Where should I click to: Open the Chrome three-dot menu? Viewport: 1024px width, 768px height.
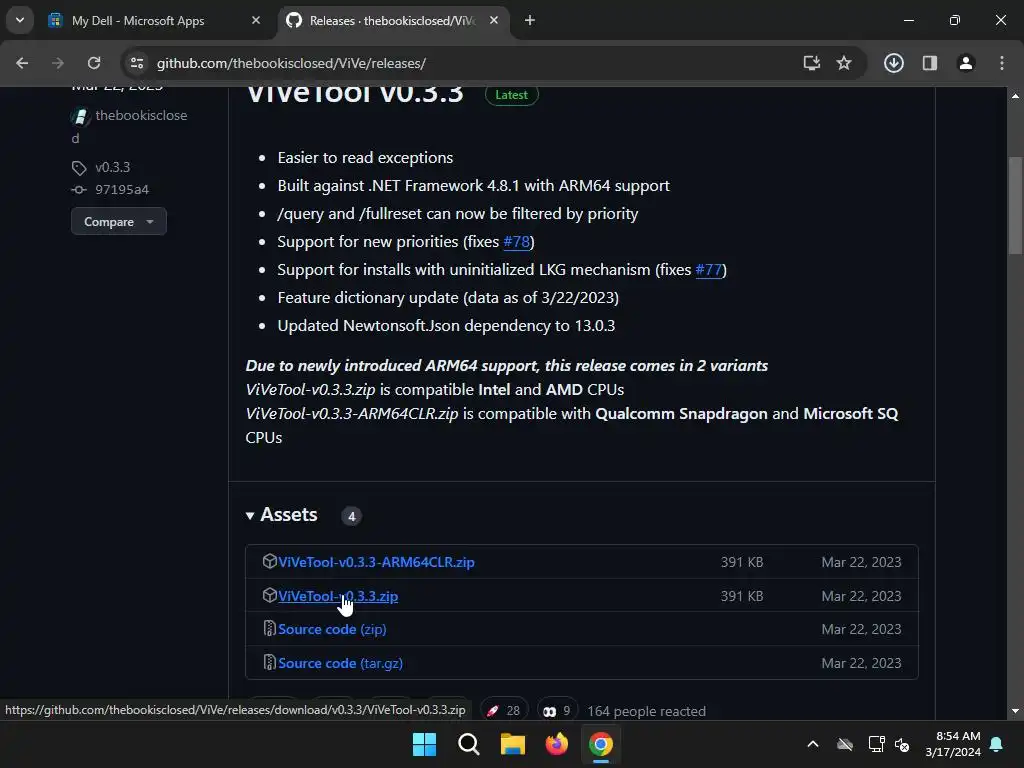tap(1002, 63)
